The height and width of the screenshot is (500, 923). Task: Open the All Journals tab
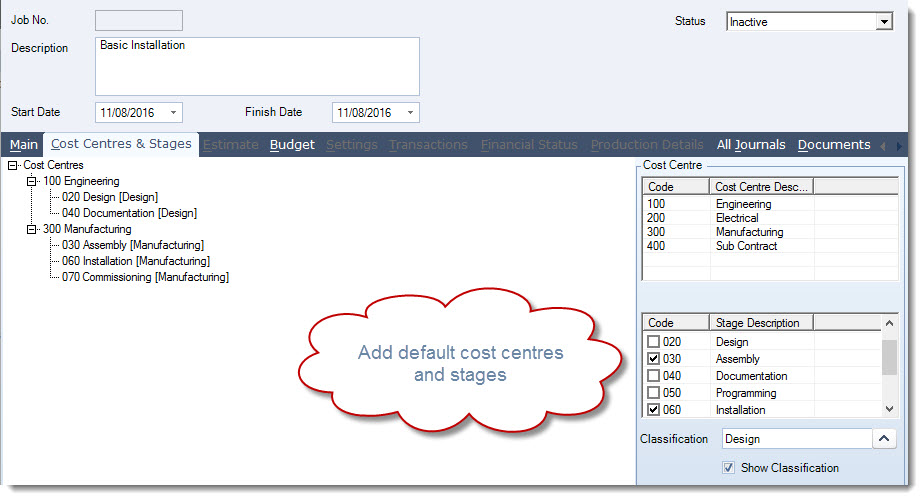(x=751, y=145)
